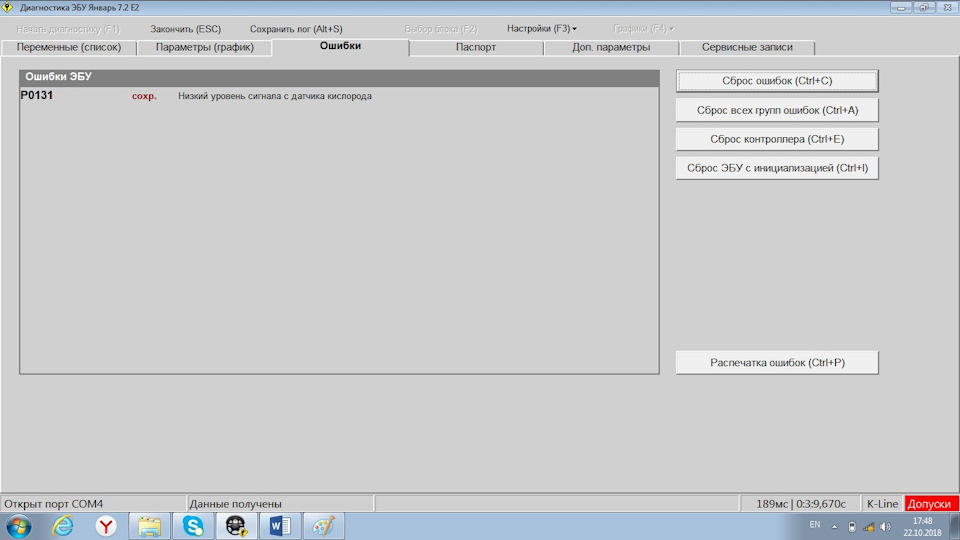Click the EN language indicator
960x540 pixels.
tap(814, 525)
